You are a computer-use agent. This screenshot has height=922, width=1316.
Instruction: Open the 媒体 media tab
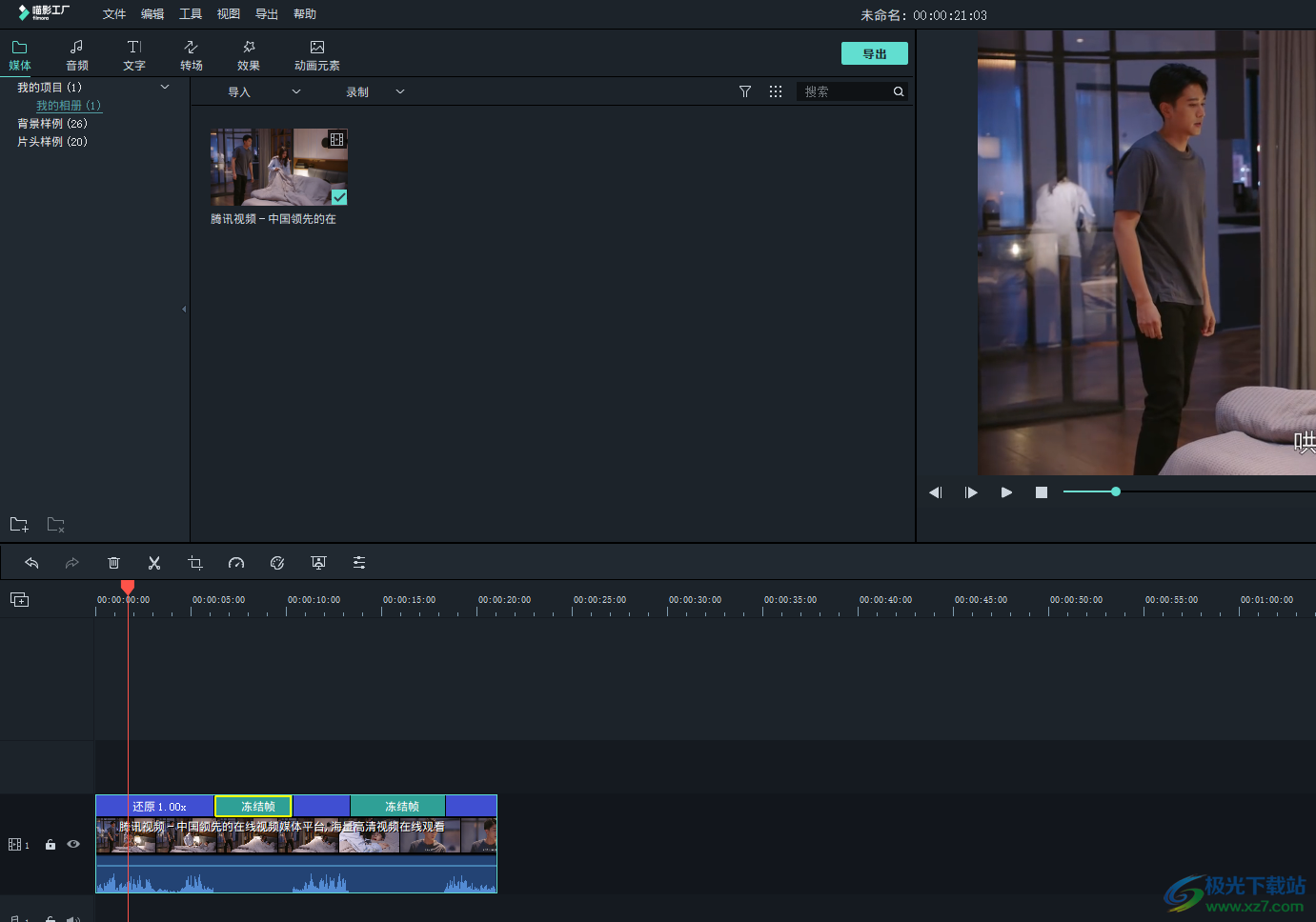click(20, 55)
